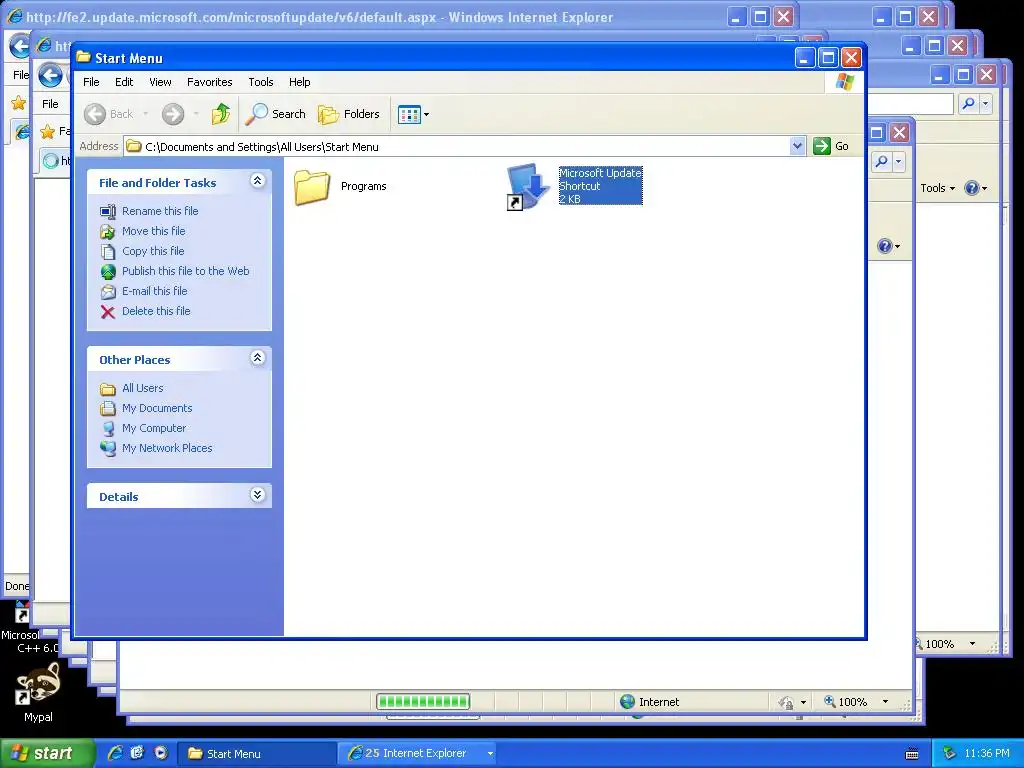Open My Documents from Other Places
Screen dimensions: 1024x768
tap(157, 408)
